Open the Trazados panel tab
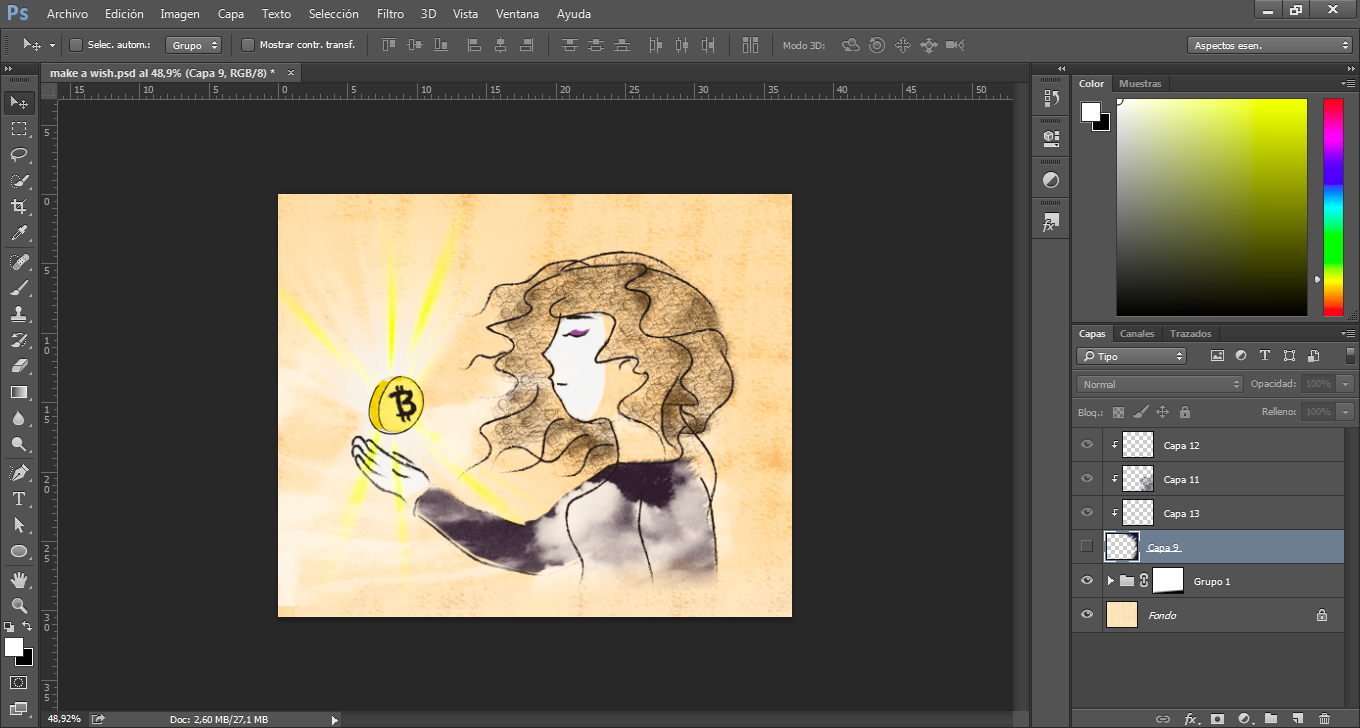The height and width of the screenshot is (728, 1360). pyautogui.click(x=1190, y=333)
